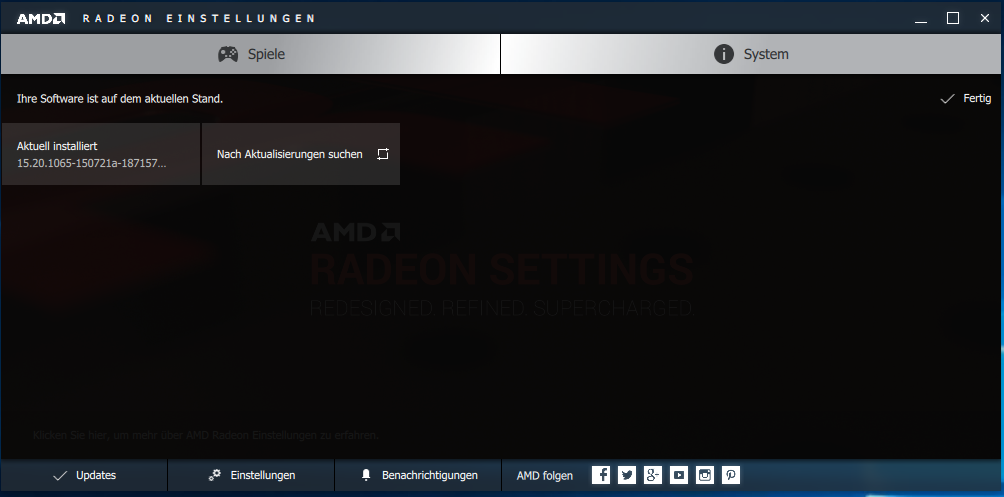Click the checkmark icon beside Updates
This screenshot has width=1004, height=497.
tap(60, 475)
